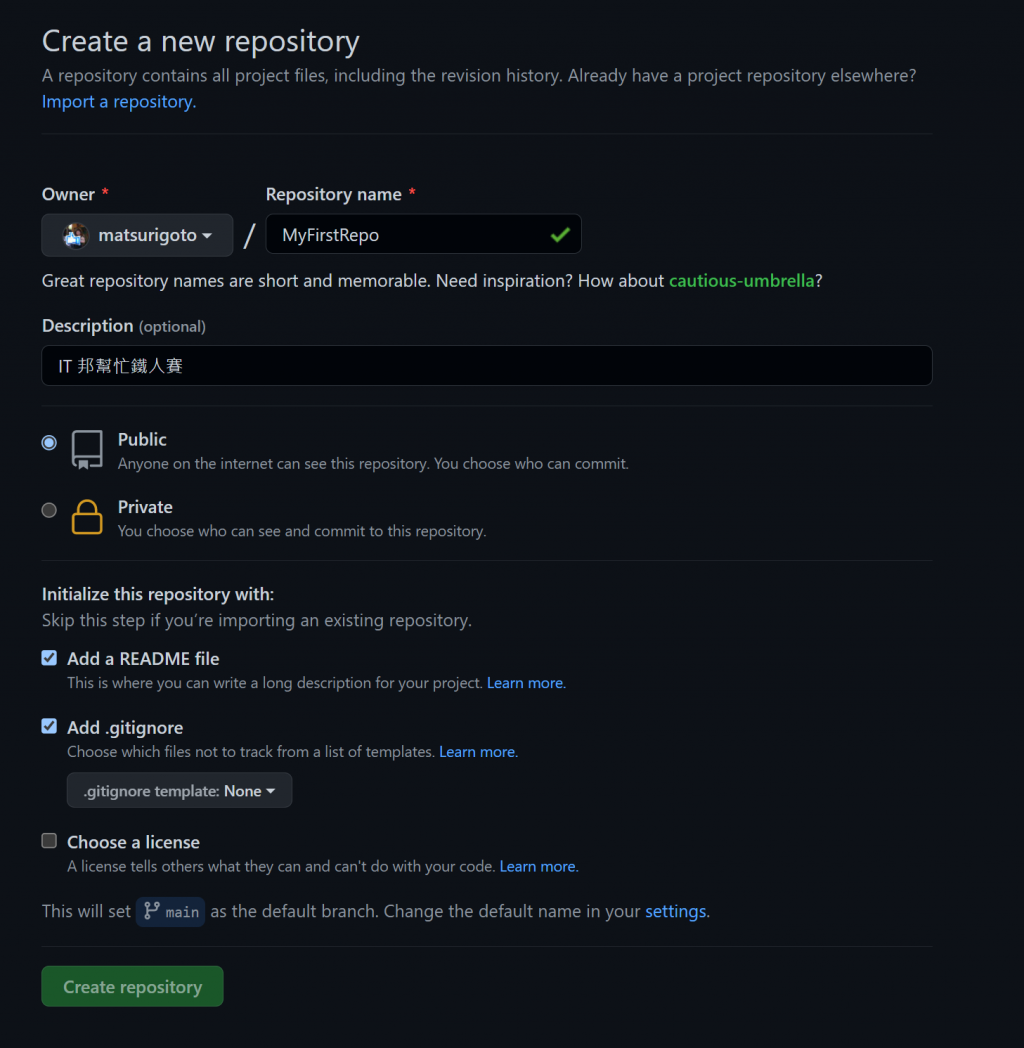
Task: Uncheck the Add .gitignore checkbox
Action: click(49, 726)
